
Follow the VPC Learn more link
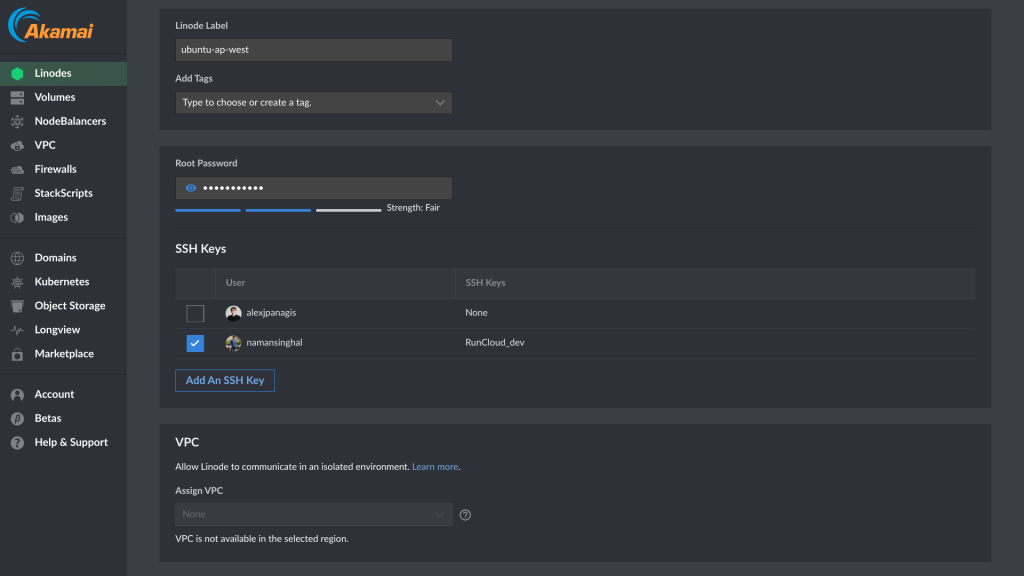[x=435, y=467]
